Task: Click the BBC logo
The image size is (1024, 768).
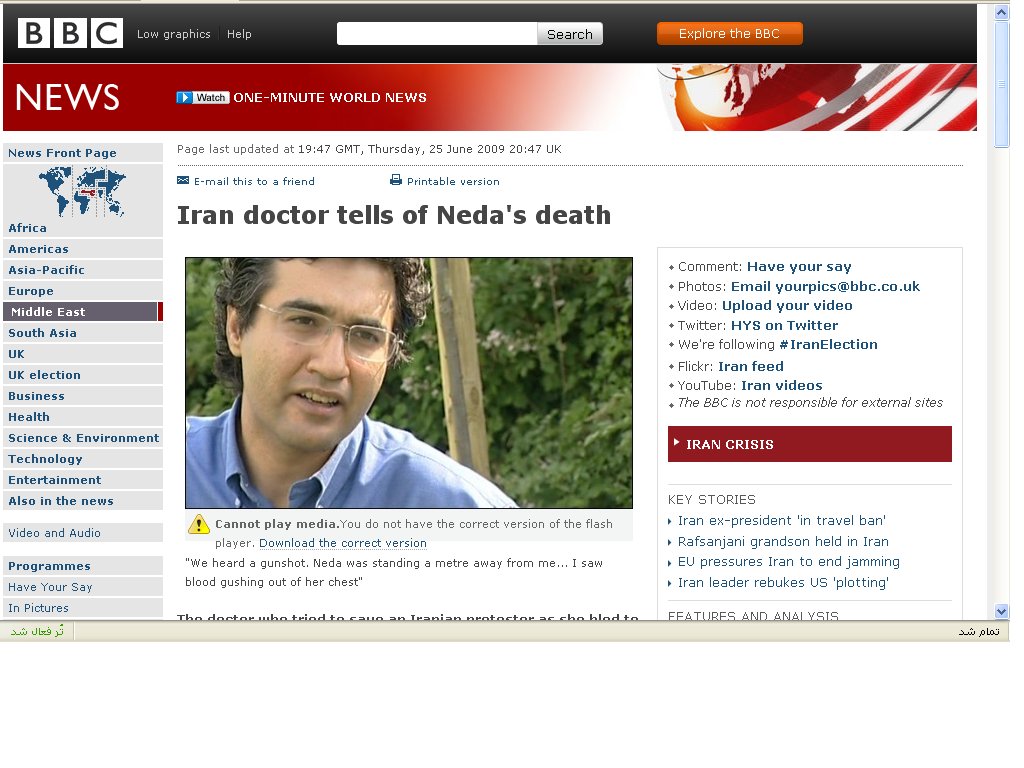Action: coord(70,33)
